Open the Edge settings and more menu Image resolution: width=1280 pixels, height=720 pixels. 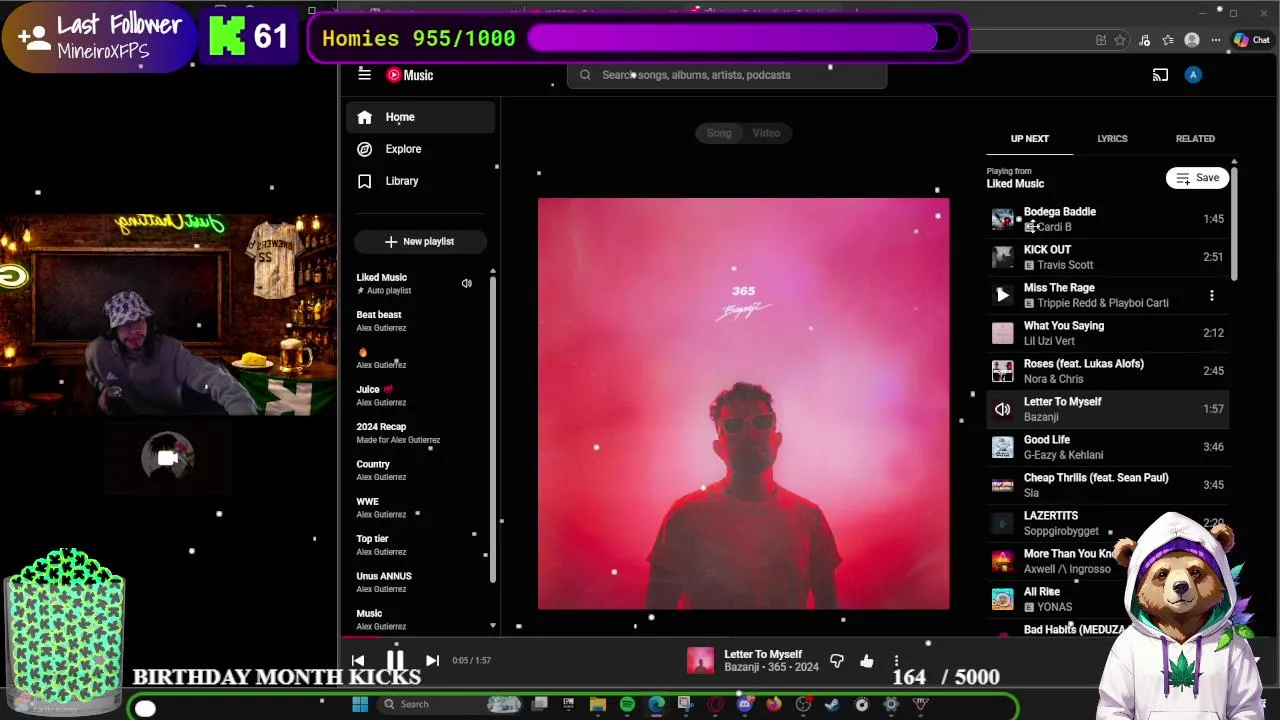(1217, 40)
